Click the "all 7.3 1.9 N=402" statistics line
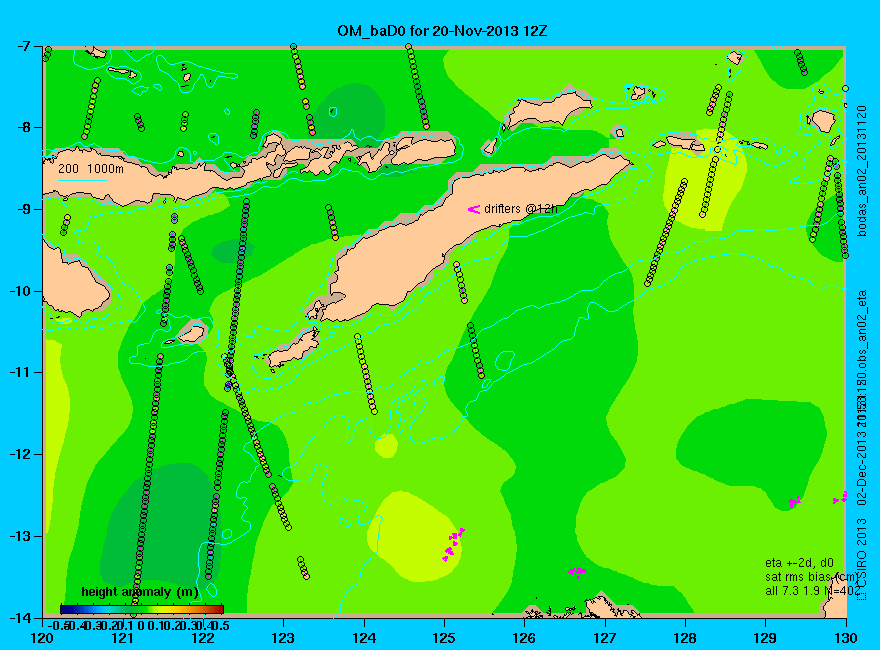 [x=812, y=591]
